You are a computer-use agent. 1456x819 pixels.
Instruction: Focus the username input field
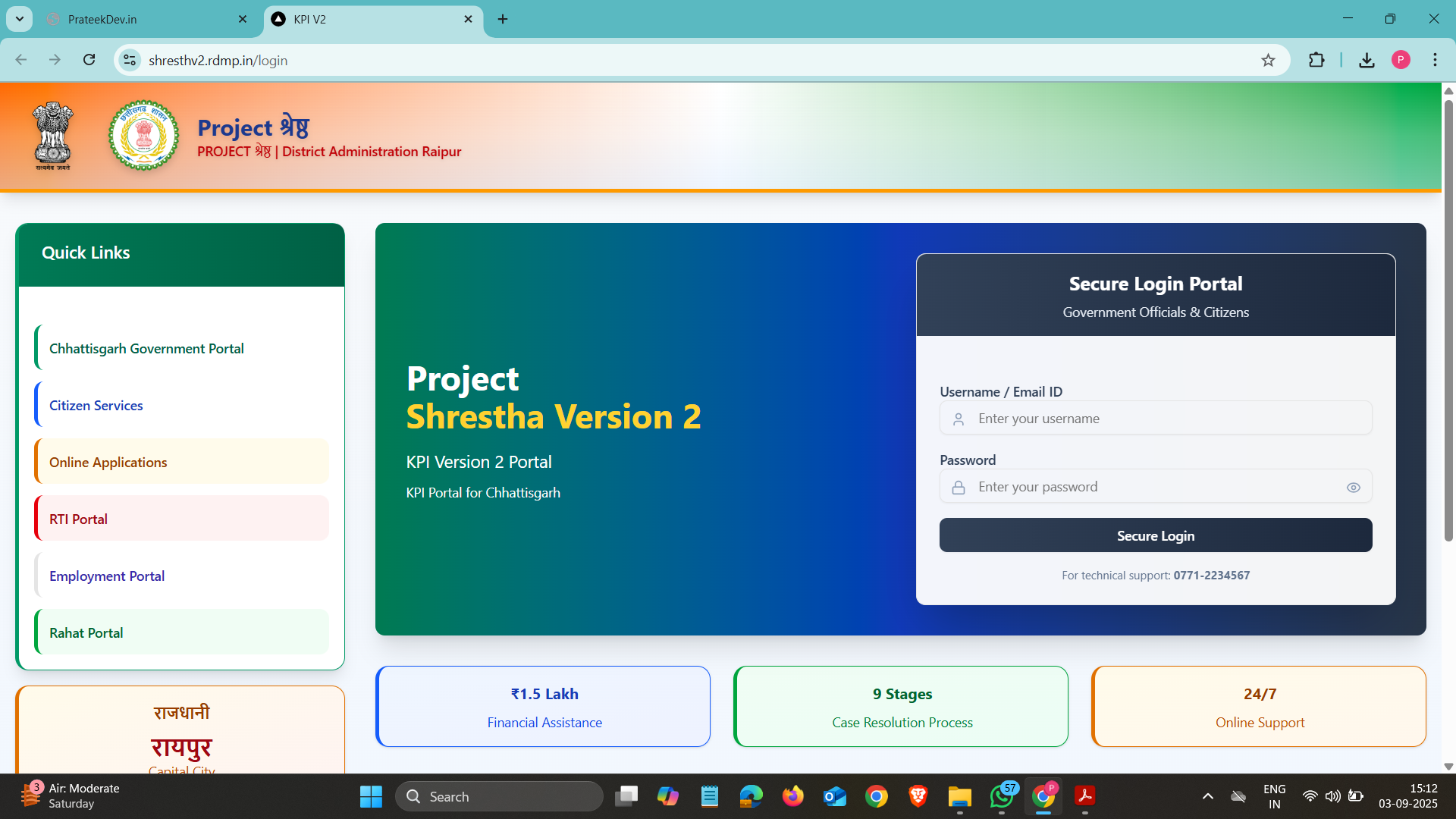1156,419
